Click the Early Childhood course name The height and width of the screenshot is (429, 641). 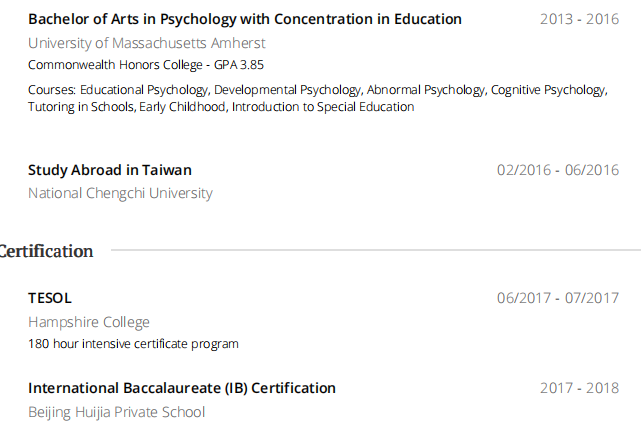coord(183,107)
